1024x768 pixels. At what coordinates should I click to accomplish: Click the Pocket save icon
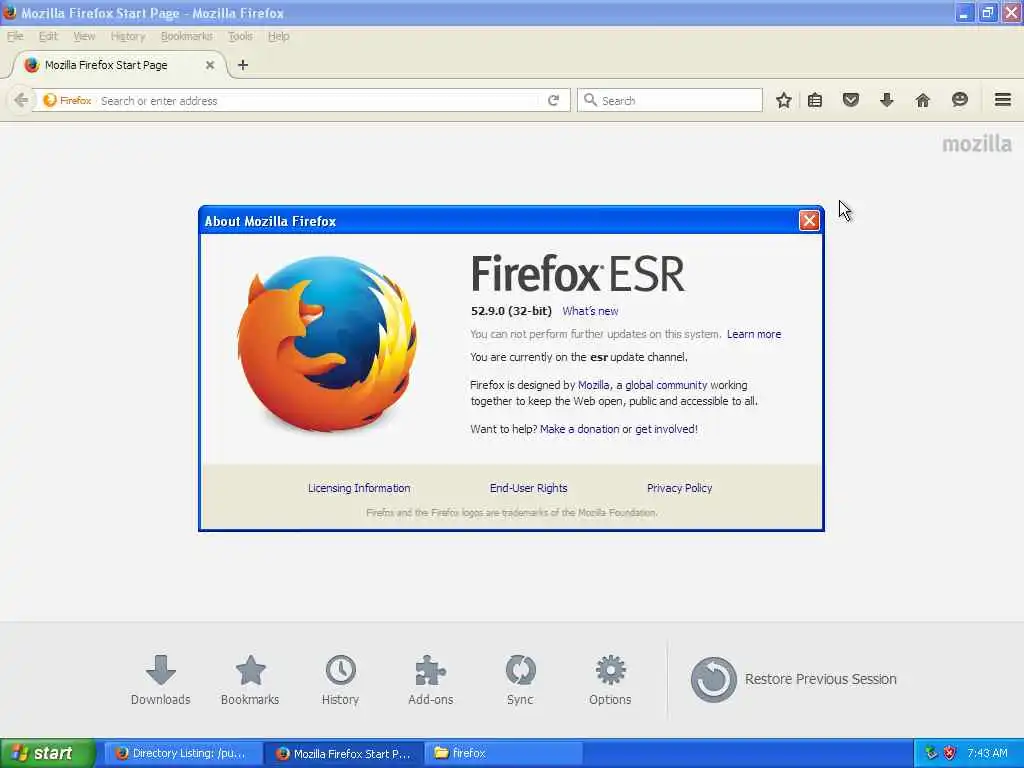pos(850,100)
